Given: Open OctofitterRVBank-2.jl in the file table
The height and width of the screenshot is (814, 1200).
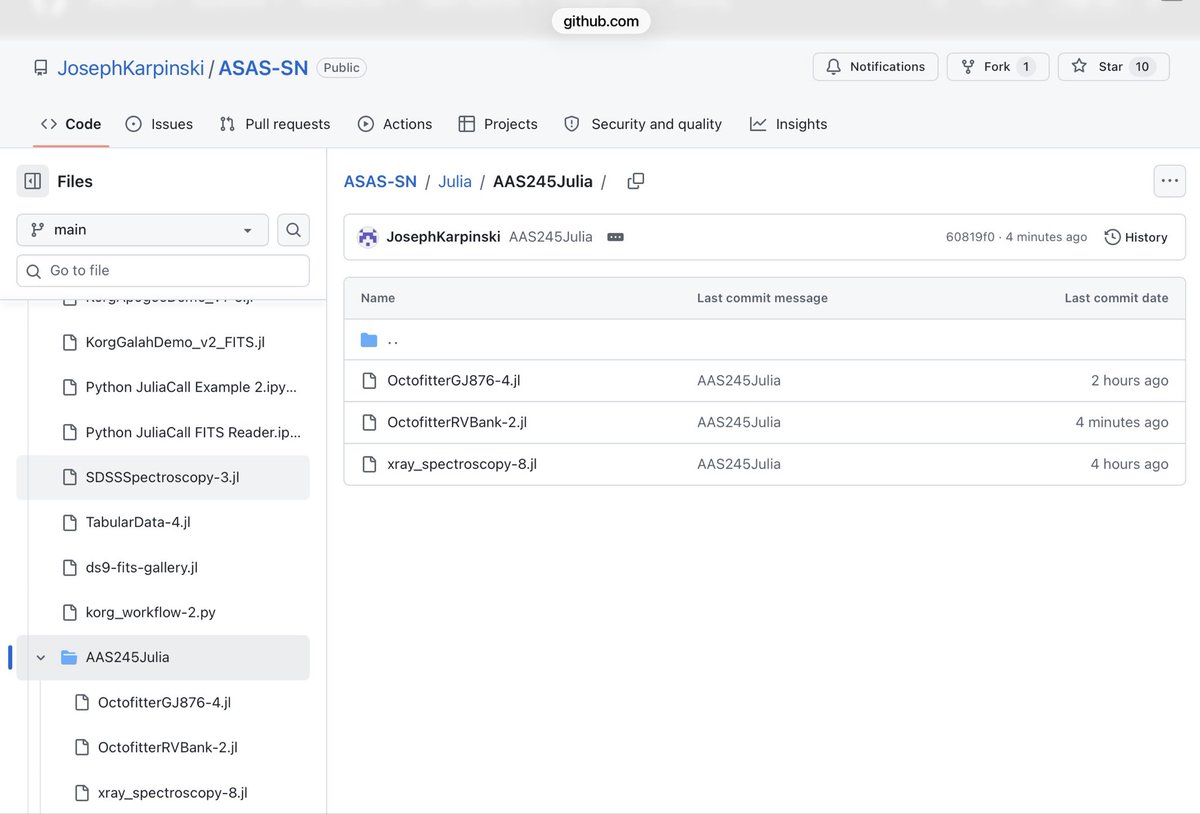Looking at the screenshot, I should tap(457, 422).
